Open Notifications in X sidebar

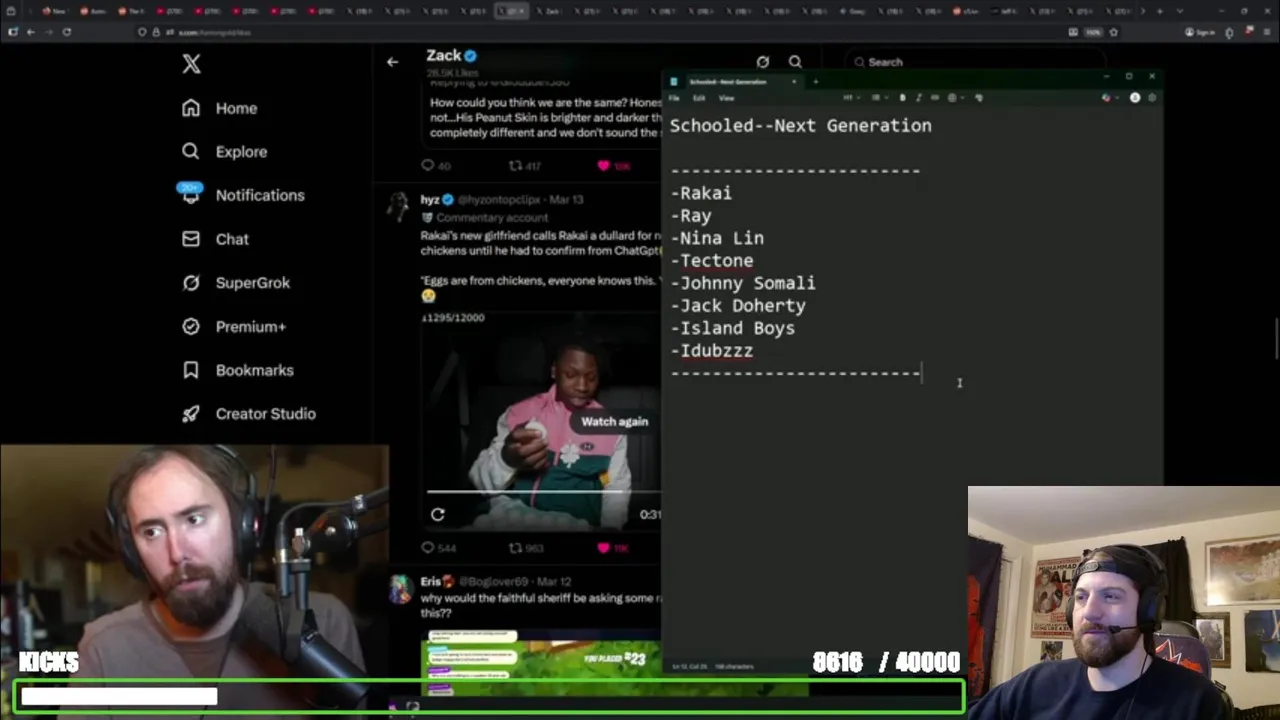pos(242,195)
